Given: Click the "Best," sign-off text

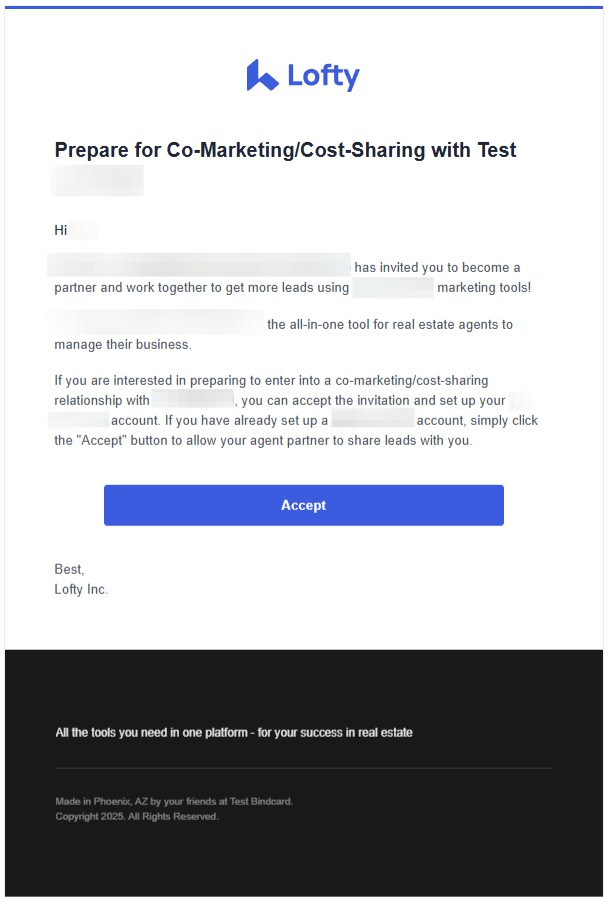Looking at the screenshot, I should tap(70, 569).
